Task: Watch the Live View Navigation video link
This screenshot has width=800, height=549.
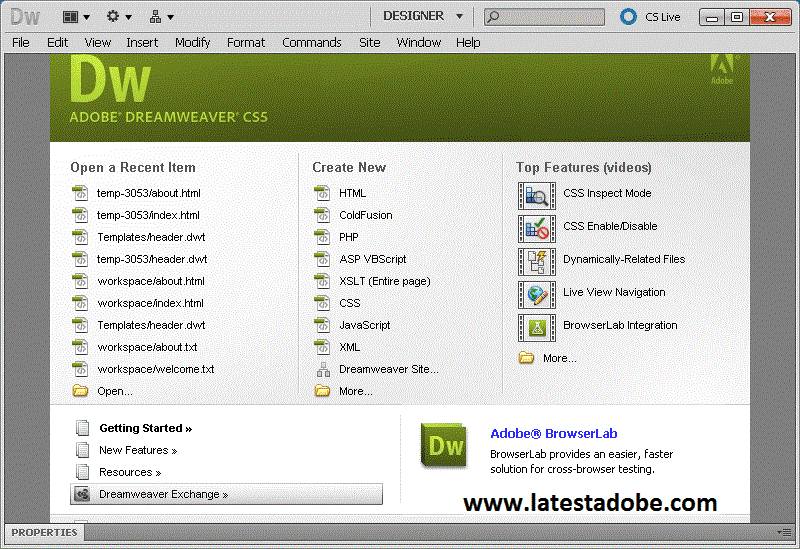Action: 614,292
